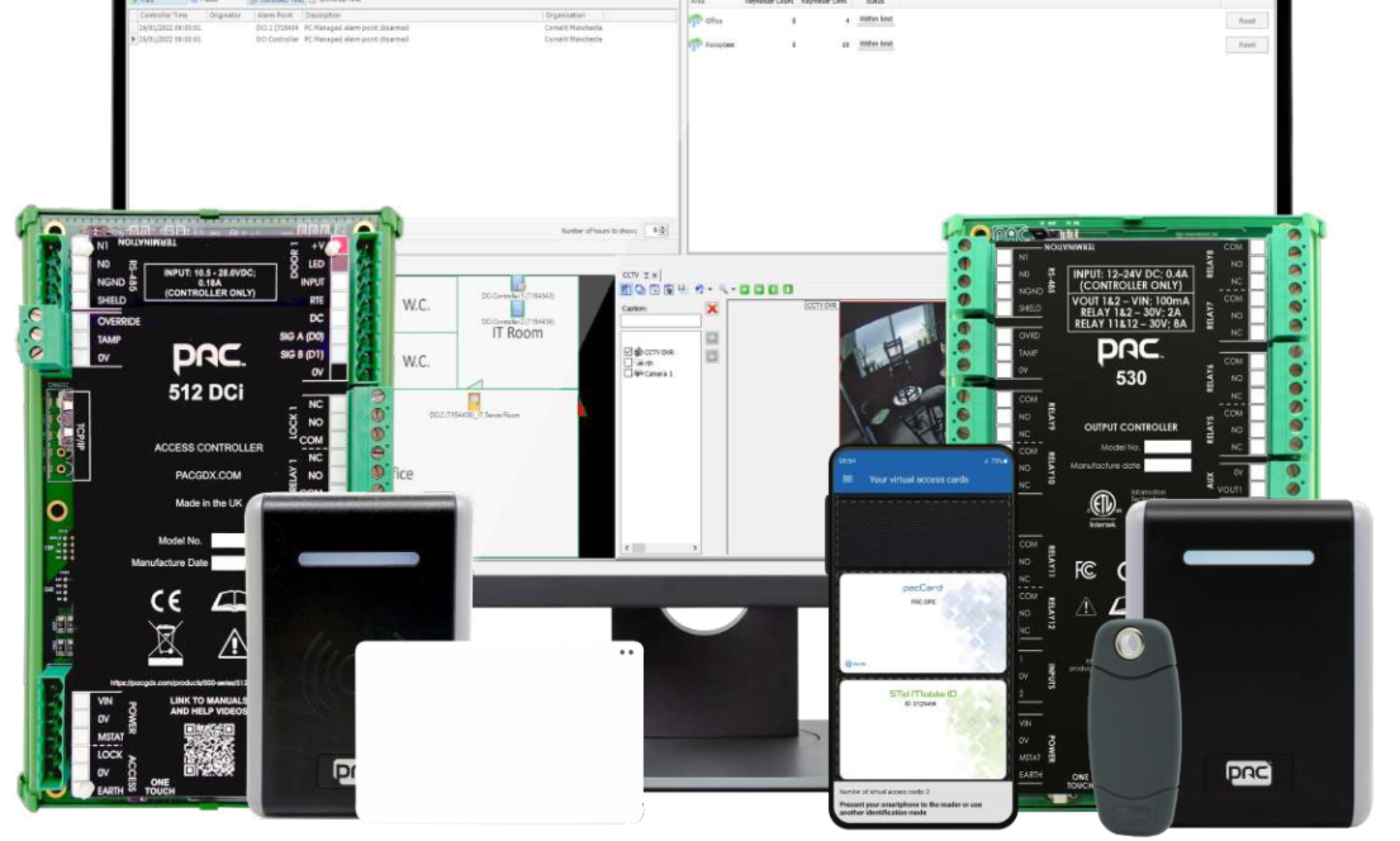Screen dimensions: 1400x841
Task: Check the middle camera list checkbox
Action: 628,363
